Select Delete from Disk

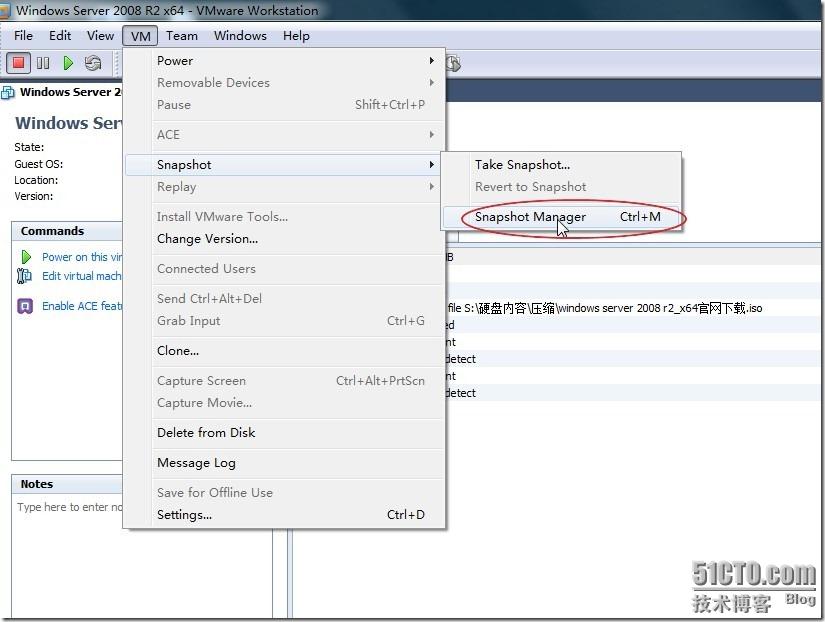point(285,433)
